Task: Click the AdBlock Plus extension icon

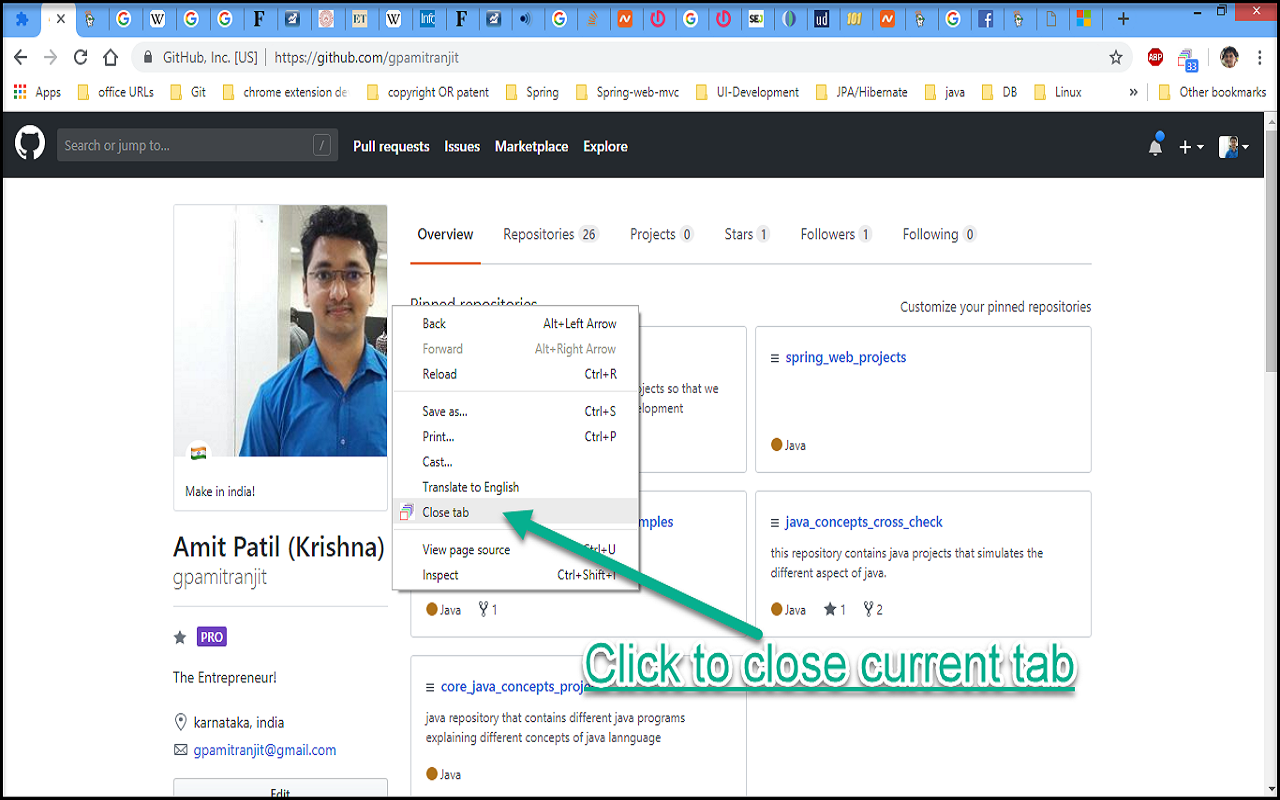Action: [x=1155, y=58]
